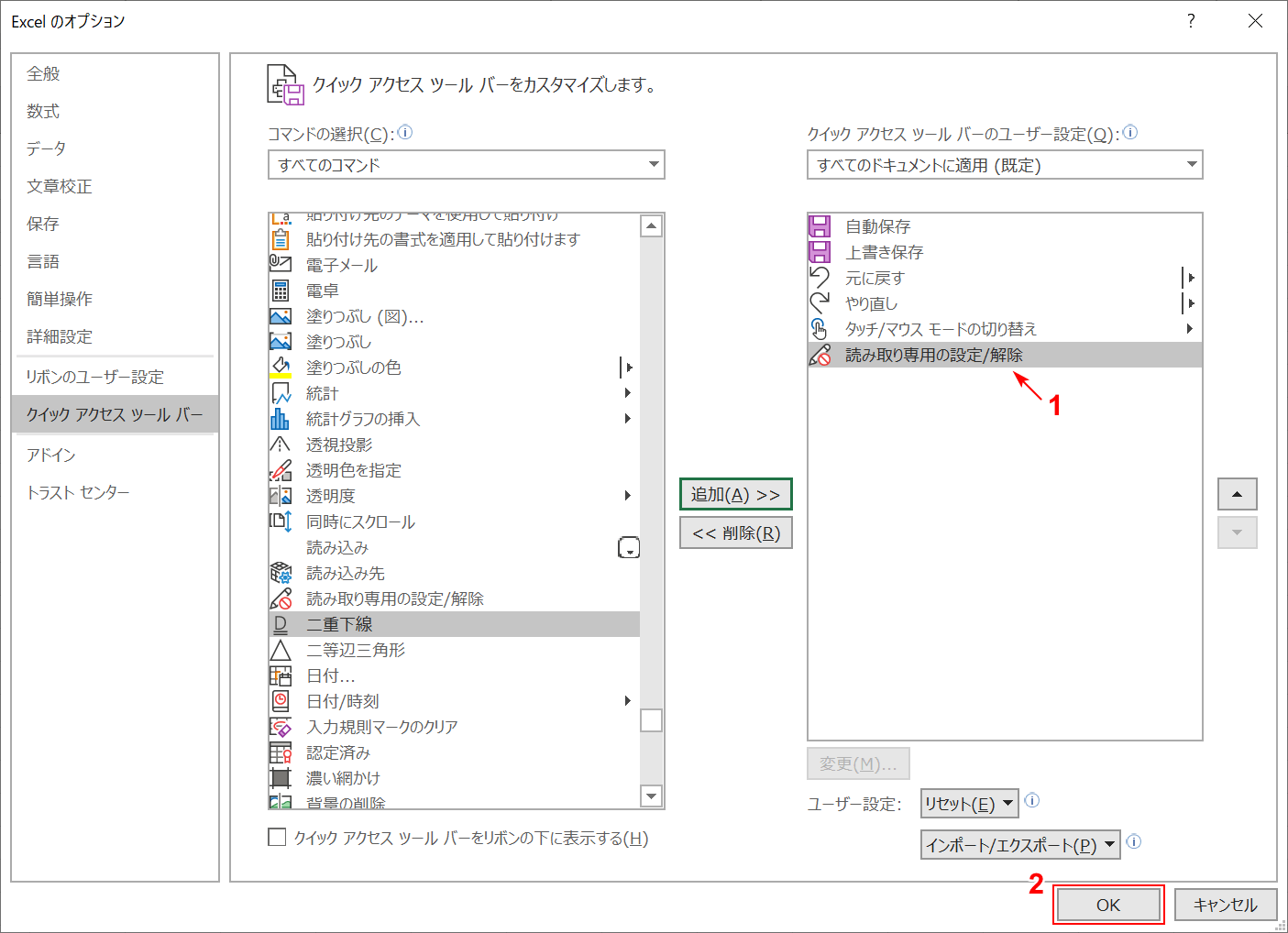1288x933 pixels.
Task: Select the 透明色を指定 command icon
Action: pyautogui.click(x=281, y=469)
